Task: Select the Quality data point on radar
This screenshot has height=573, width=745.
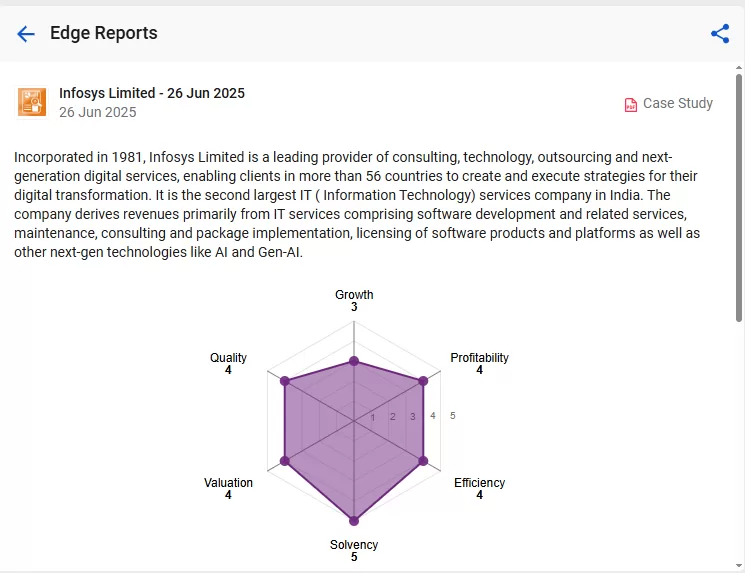Action: (x=285, y=381)
